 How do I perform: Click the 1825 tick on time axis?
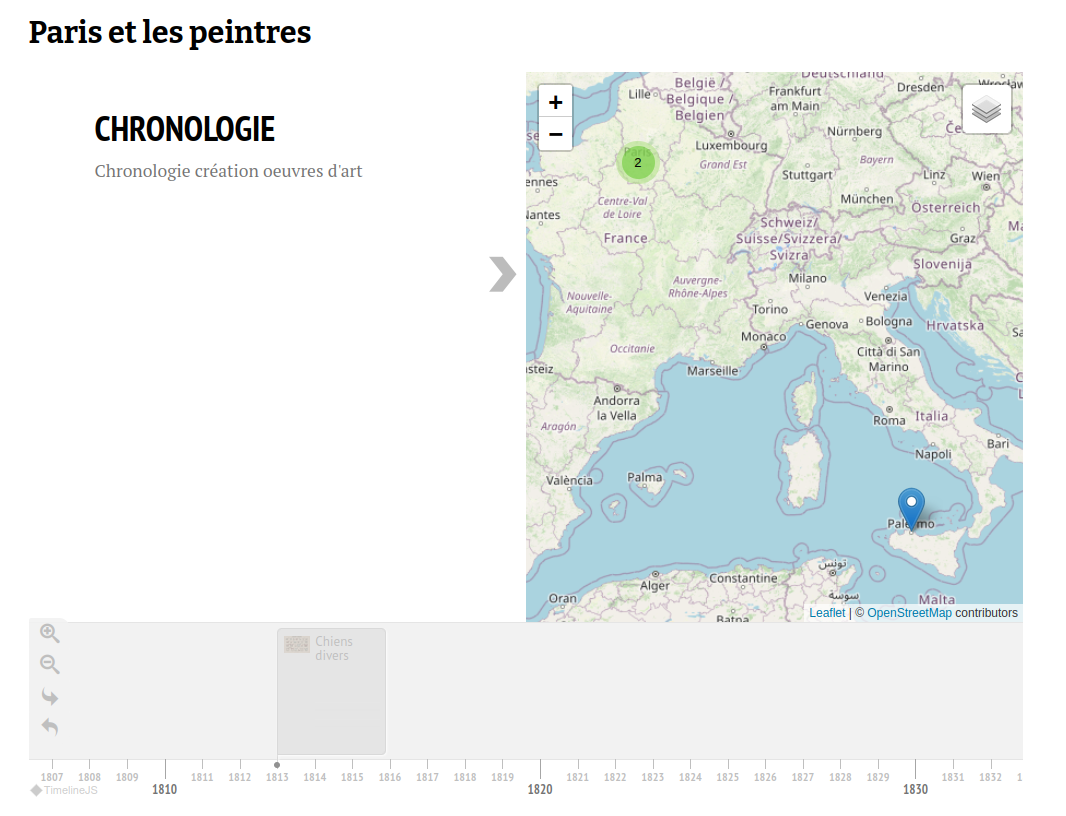click(727, 777)
